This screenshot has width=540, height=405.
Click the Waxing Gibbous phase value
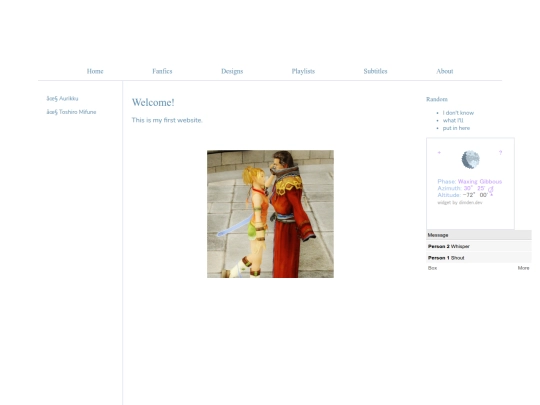(480, 181)
